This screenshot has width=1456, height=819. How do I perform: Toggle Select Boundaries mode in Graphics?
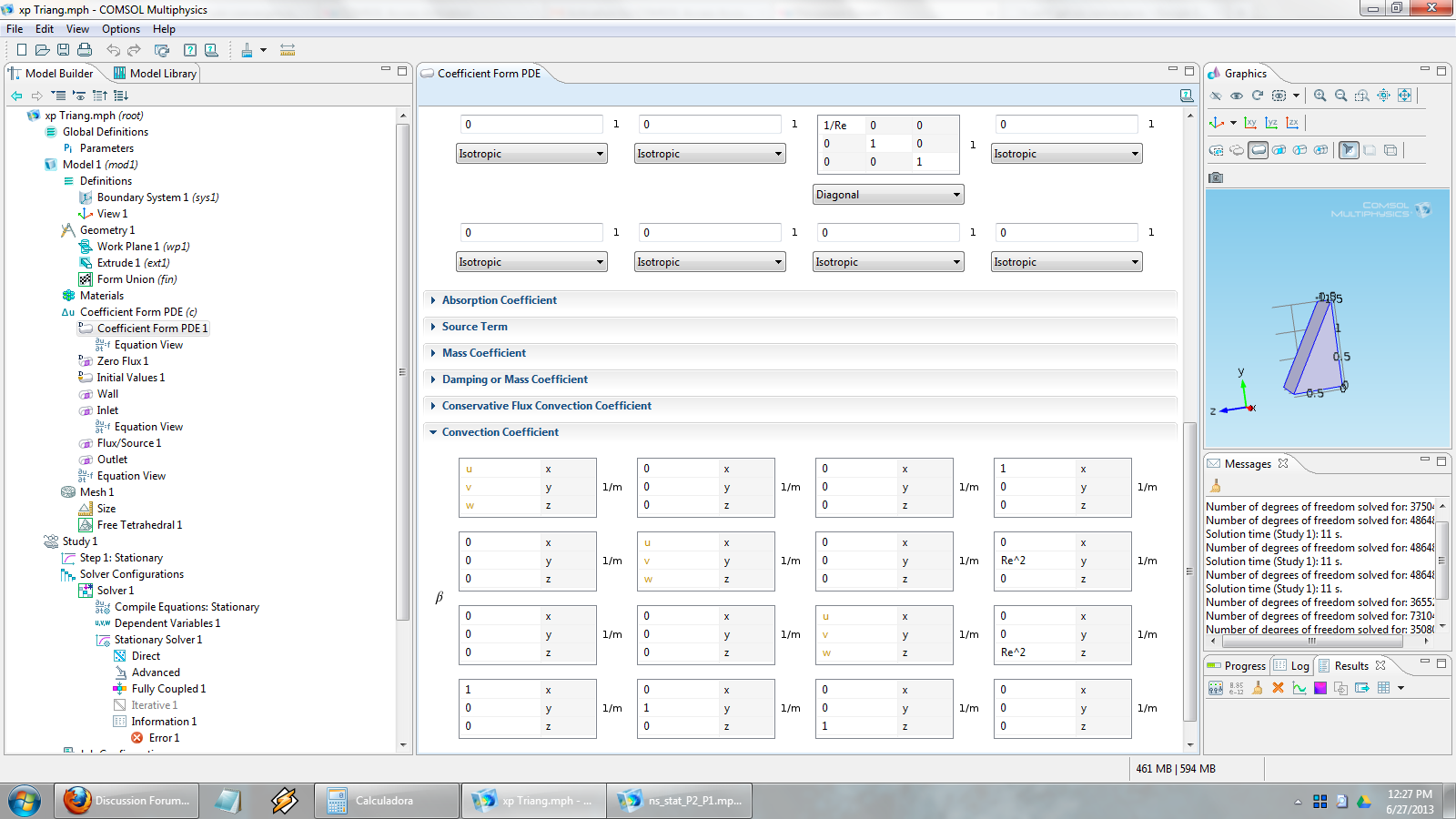pos(1279,150)
